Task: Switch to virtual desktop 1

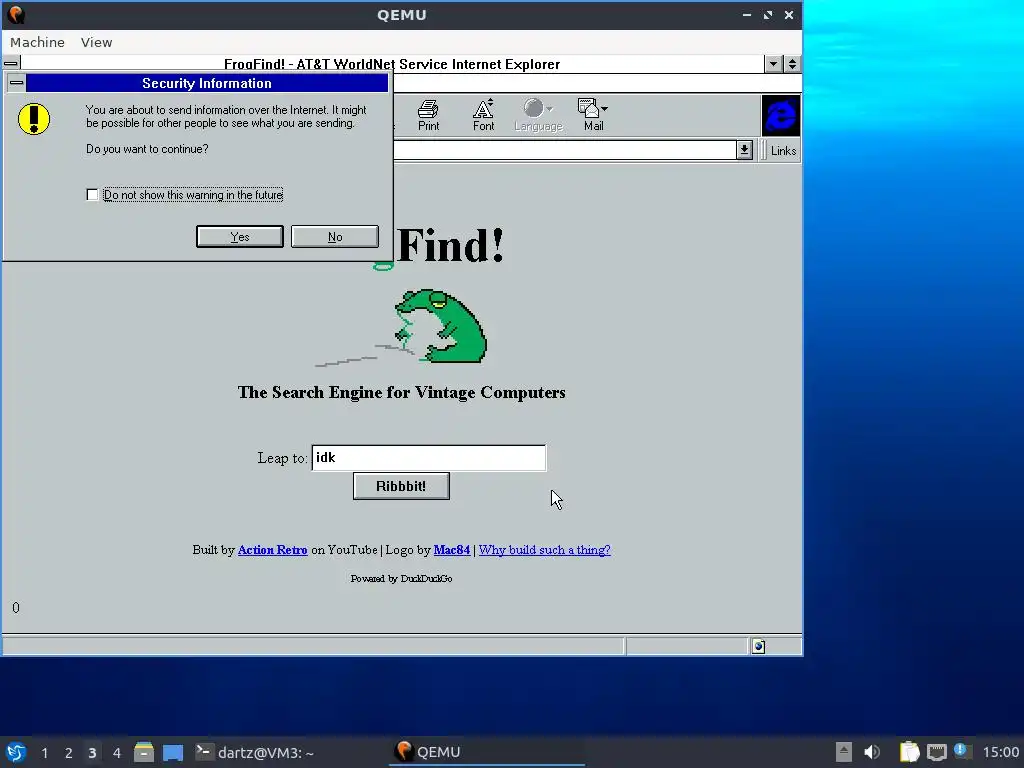Action: [x=44, y=753]
